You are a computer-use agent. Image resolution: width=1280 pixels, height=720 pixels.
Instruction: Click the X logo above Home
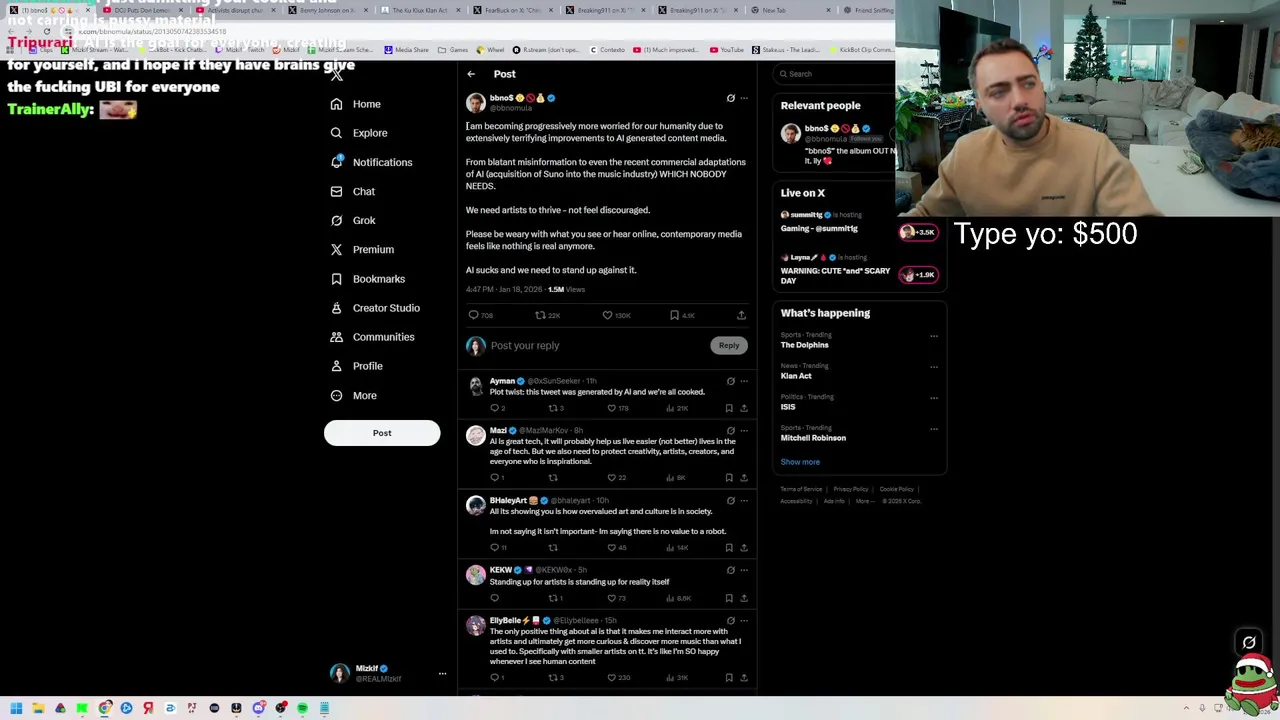(337, 75)
